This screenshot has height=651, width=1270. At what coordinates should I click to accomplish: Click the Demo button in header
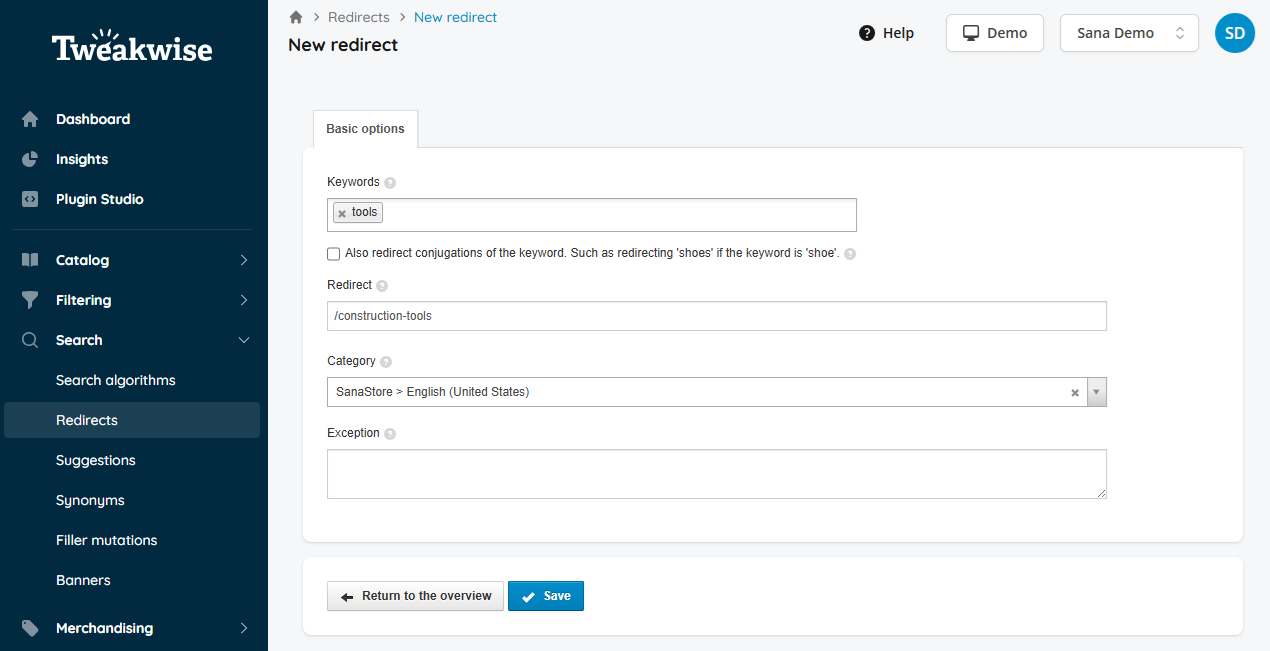(x=995, y=33)
